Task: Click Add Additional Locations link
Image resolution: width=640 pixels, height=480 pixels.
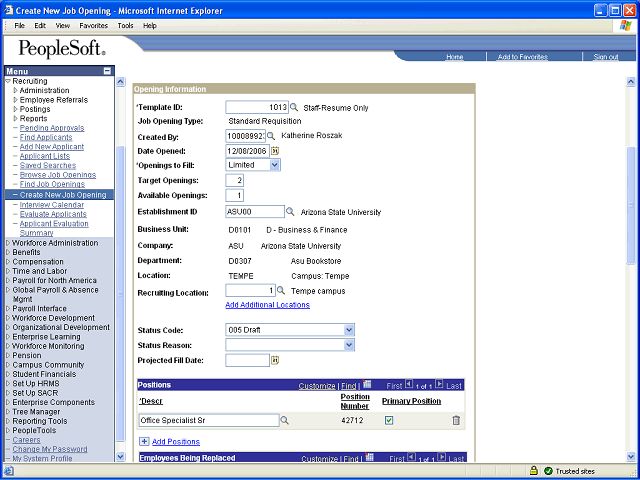Action: [x=267, y=305]
